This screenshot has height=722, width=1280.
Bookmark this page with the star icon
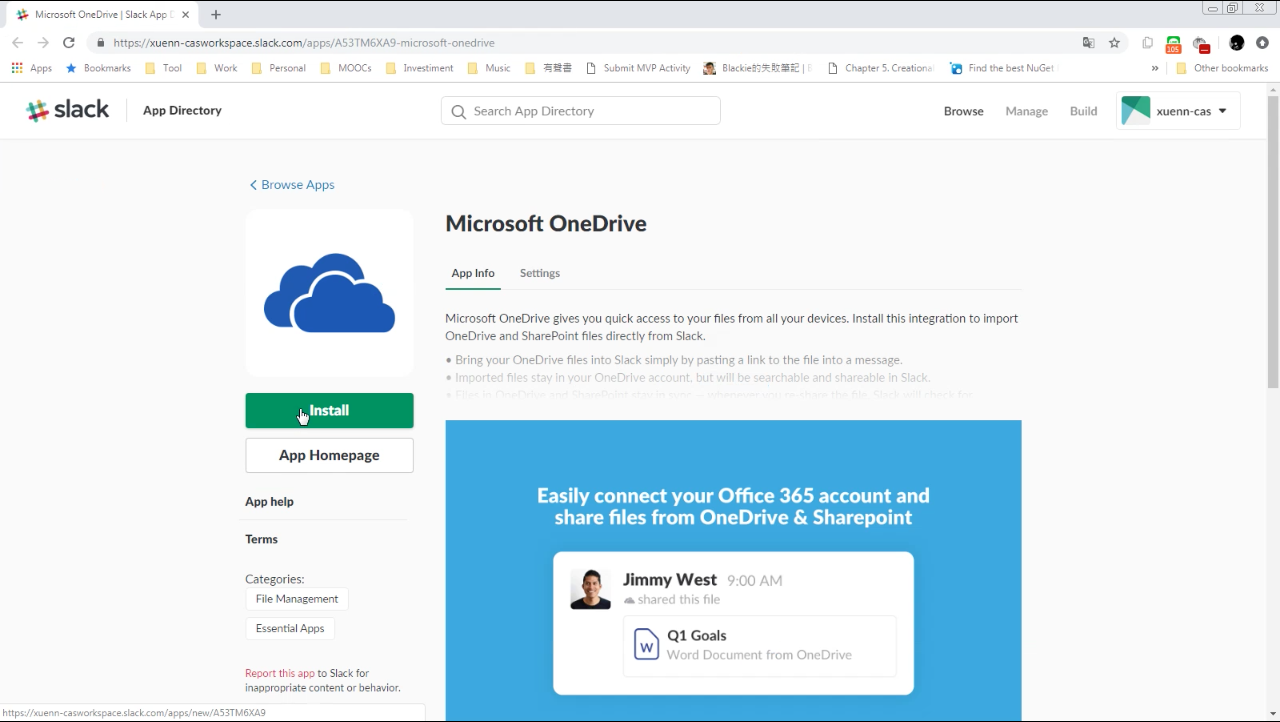point(1114,43)
